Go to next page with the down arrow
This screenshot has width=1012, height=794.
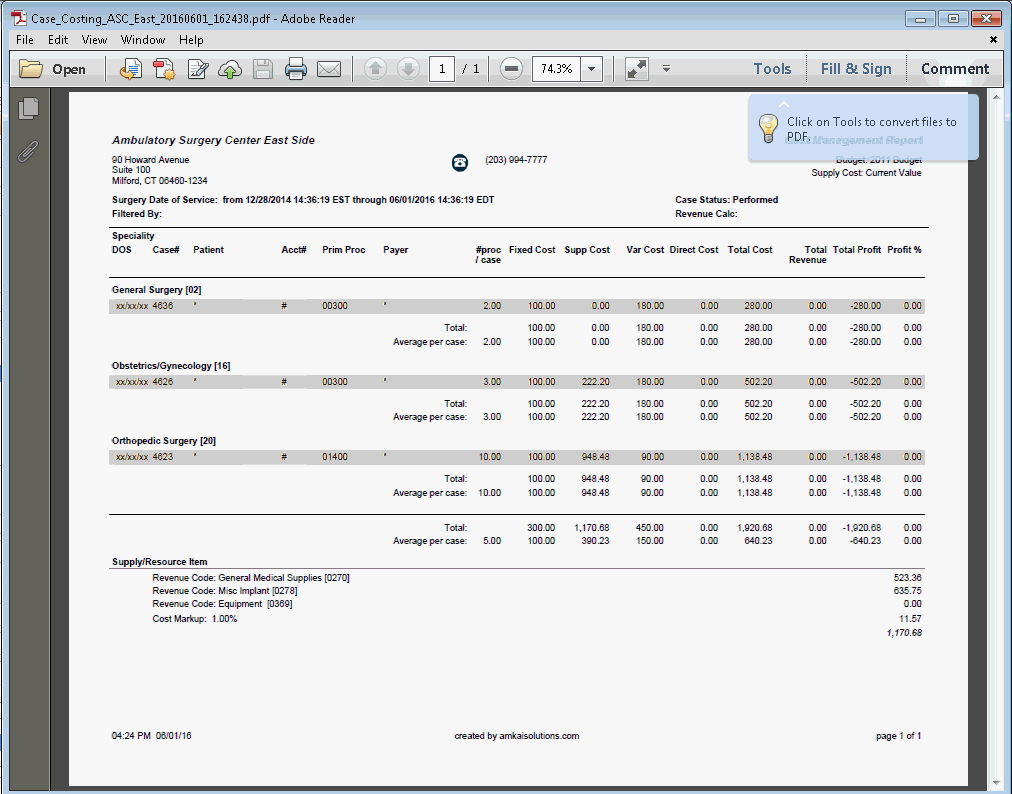[x=408, y=68]
